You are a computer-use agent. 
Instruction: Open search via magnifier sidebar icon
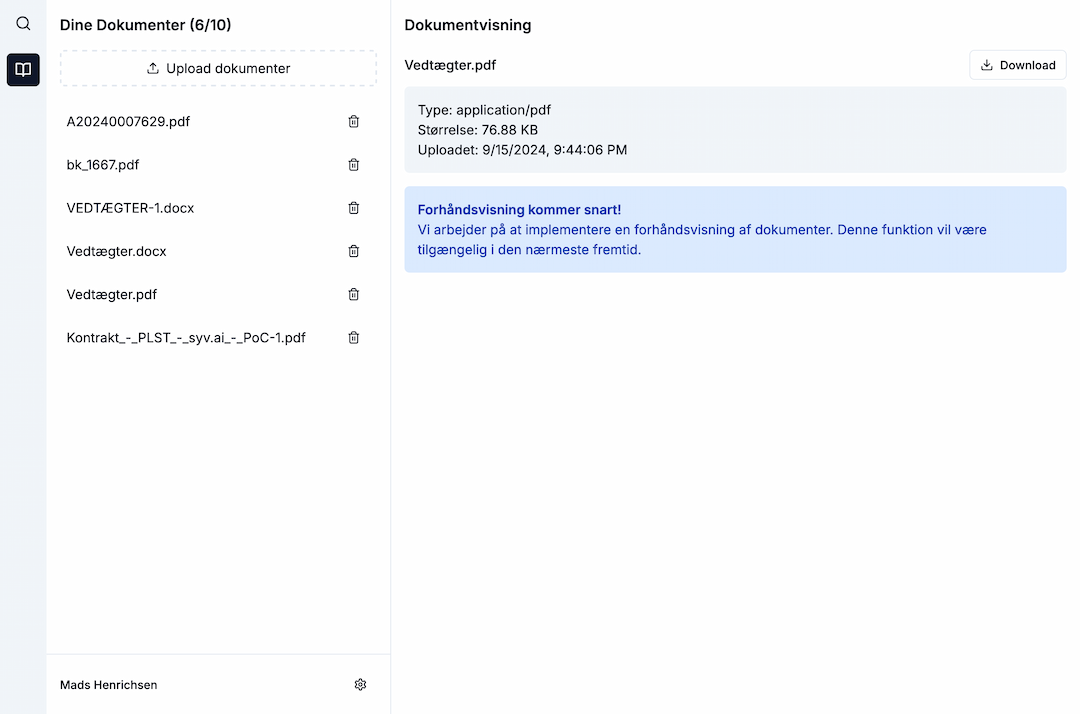23,24
